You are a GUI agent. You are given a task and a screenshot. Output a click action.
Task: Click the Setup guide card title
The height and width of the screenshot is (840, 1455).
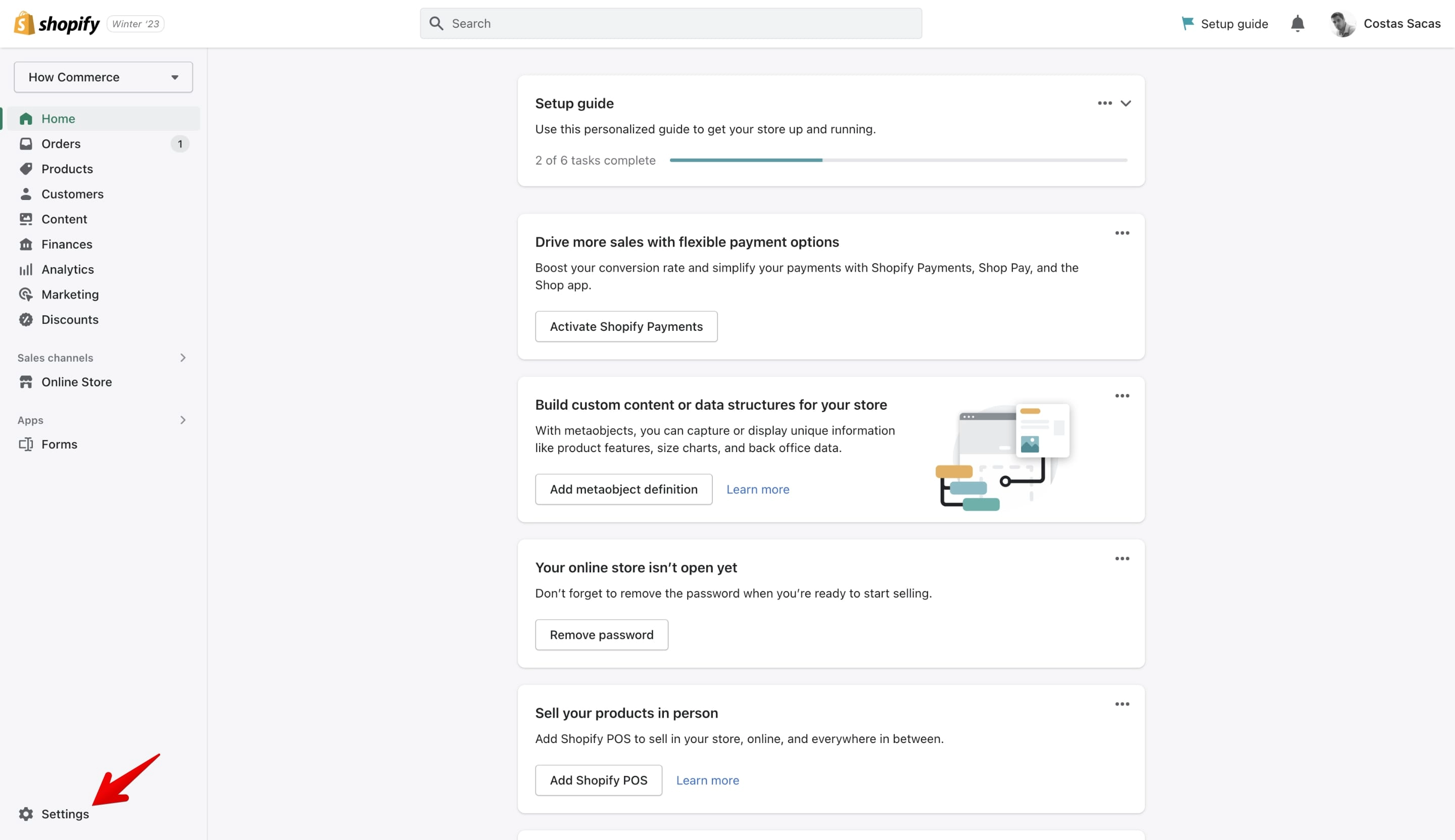pos(574,103)
